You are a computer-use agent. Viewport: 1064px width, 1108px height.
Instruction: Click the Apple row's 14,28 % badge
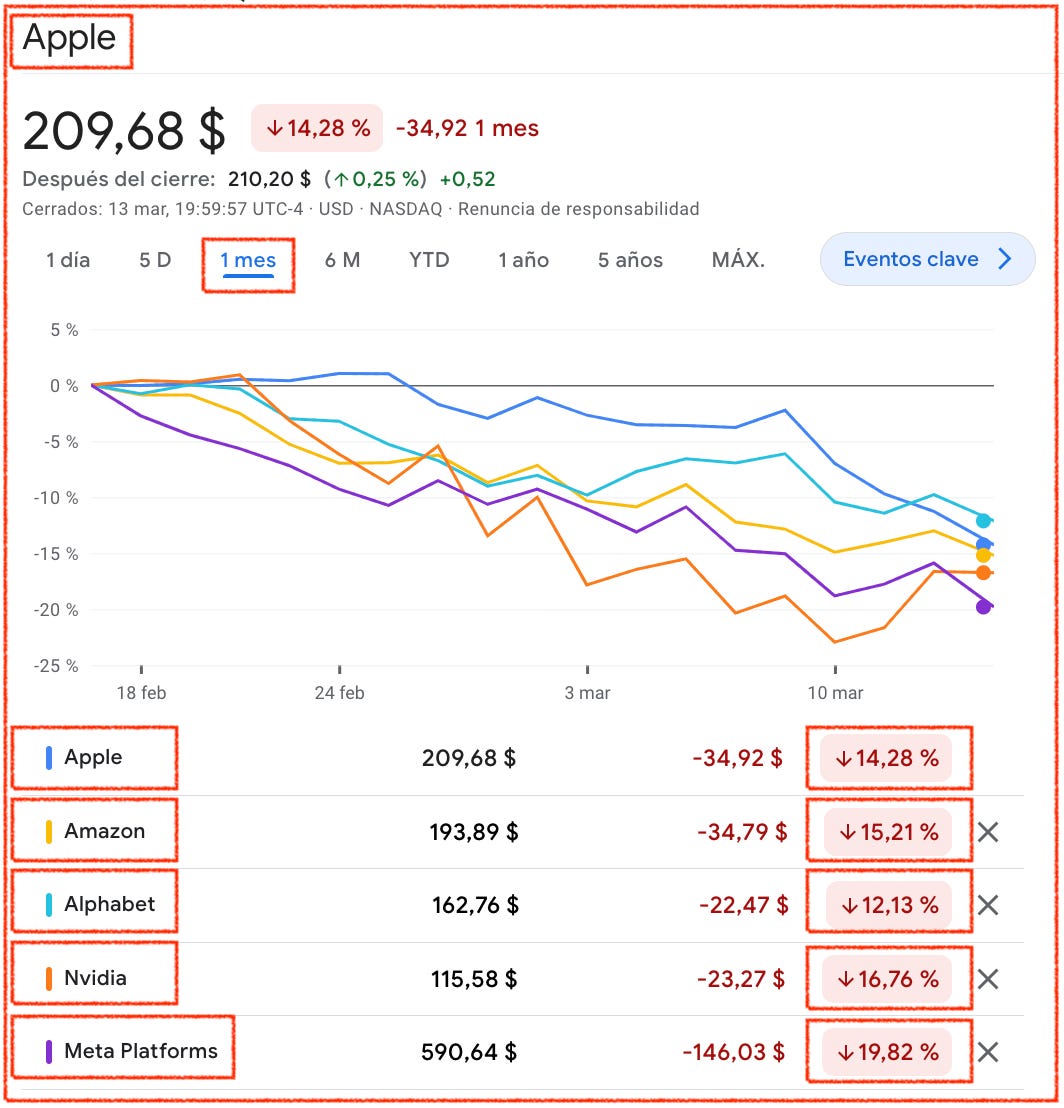point(886,758)
